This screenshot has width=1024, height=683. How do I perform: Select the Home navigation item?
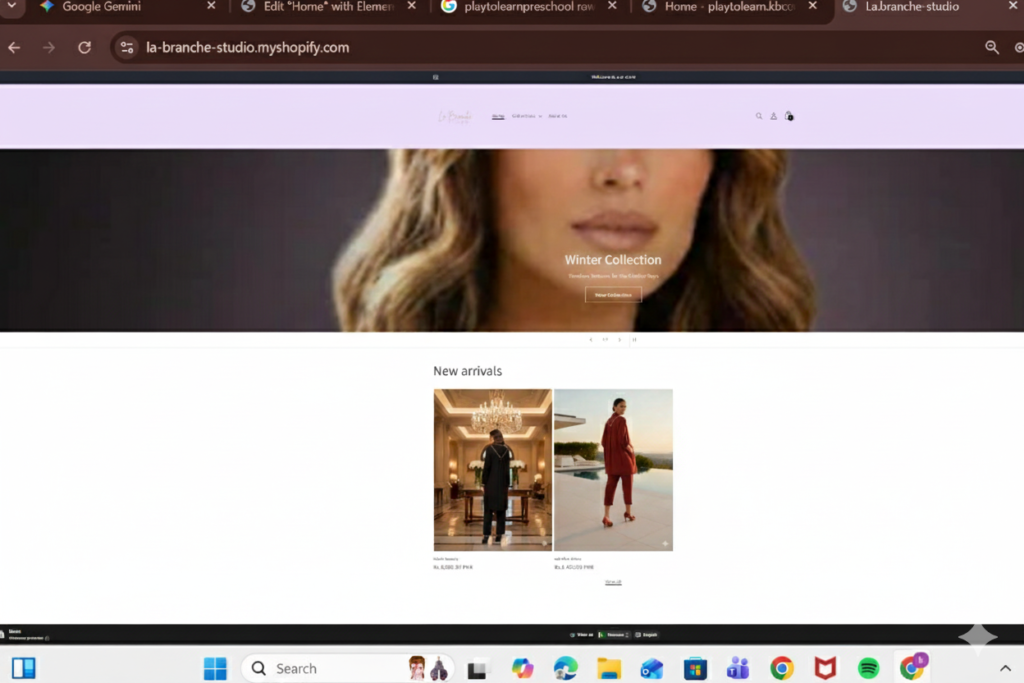click(x=498, y=116)
